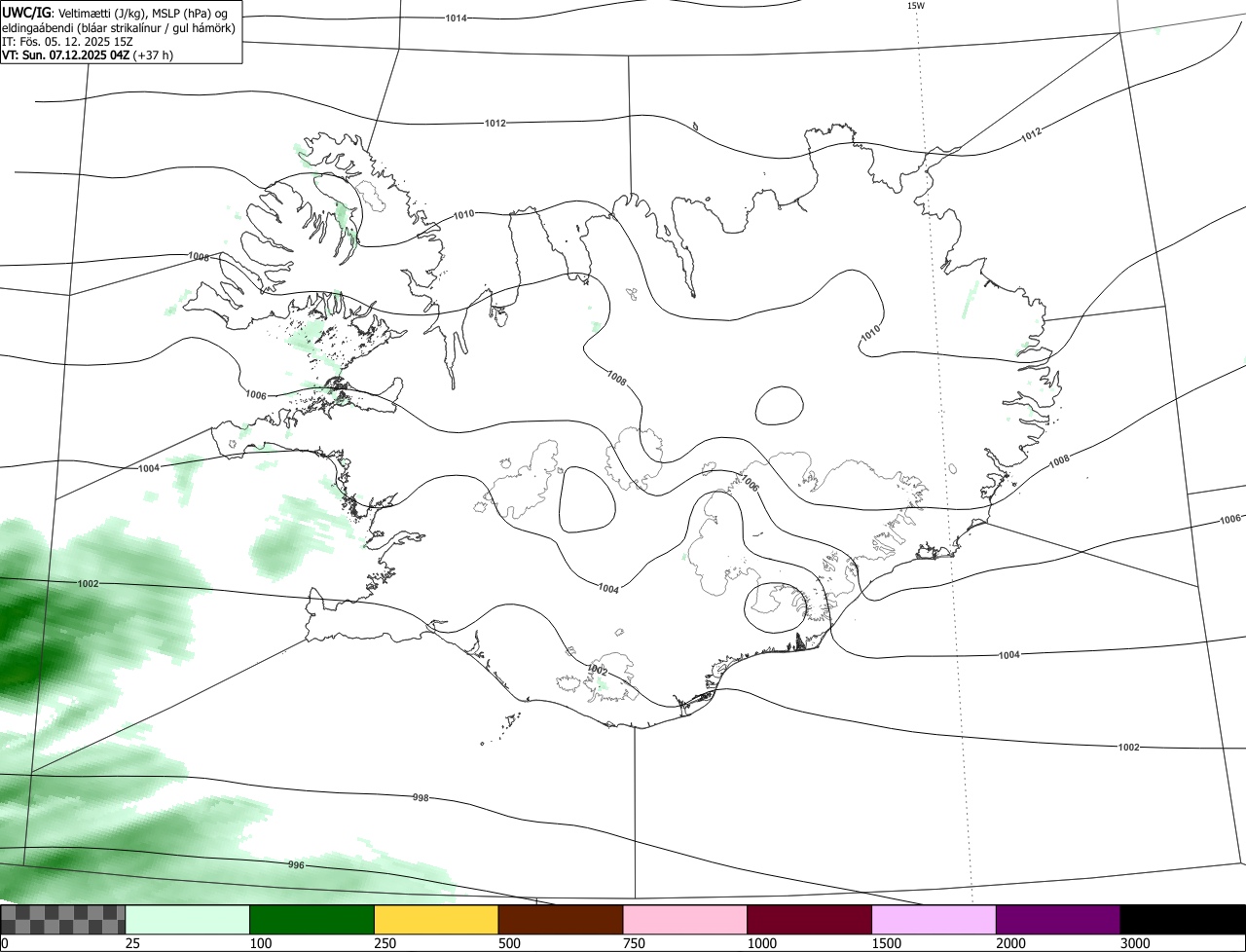
Task: Choose the brown 500–750 legend swatch
Action: (x=561, y=920)
